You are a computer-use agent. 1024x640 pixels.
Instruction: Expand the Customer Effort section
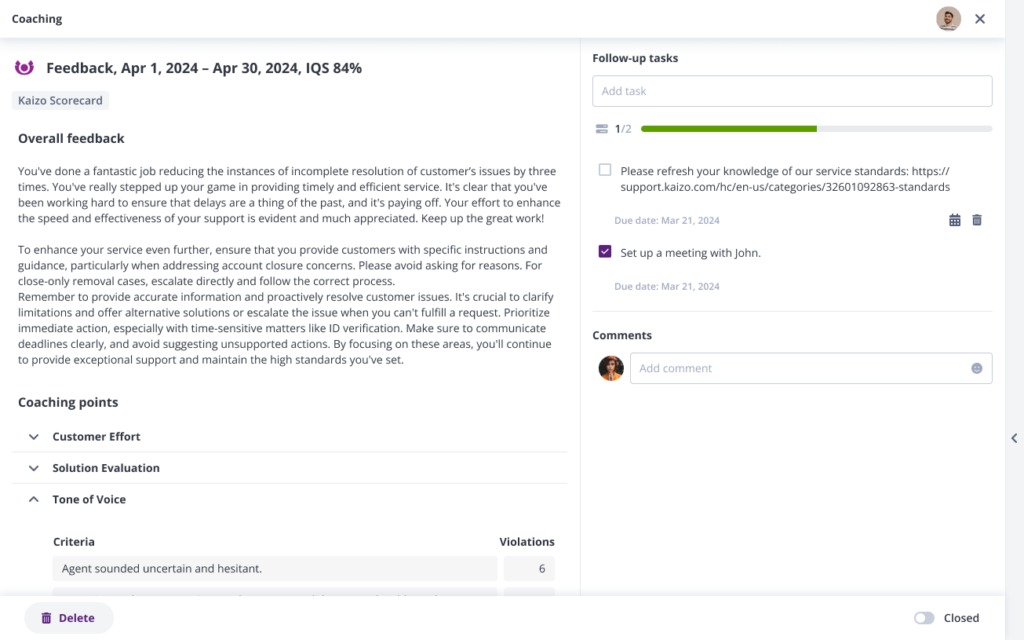[34, 437]
